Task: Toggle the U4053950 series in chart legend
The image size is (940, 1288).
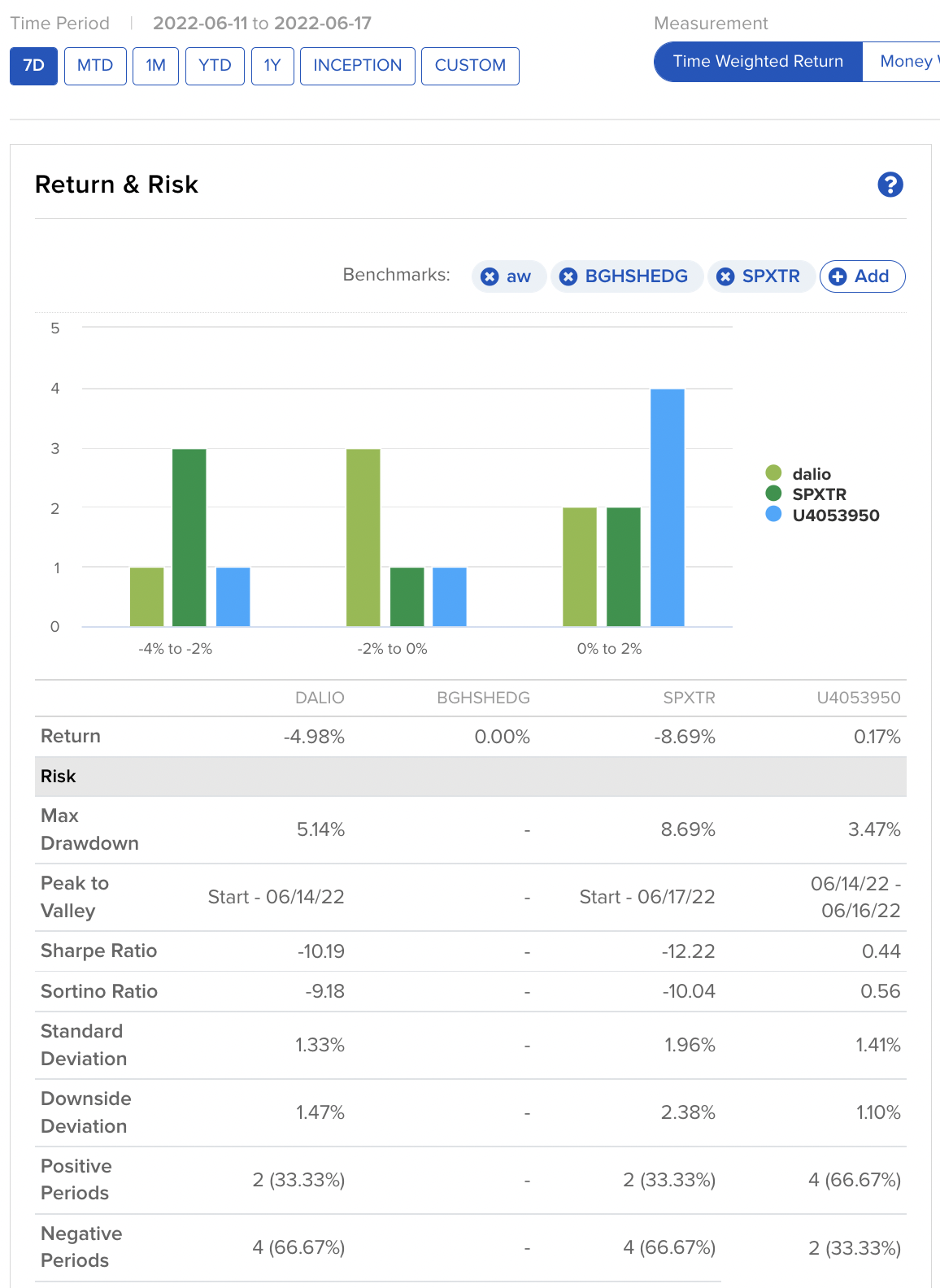Action: coord(835,516)
